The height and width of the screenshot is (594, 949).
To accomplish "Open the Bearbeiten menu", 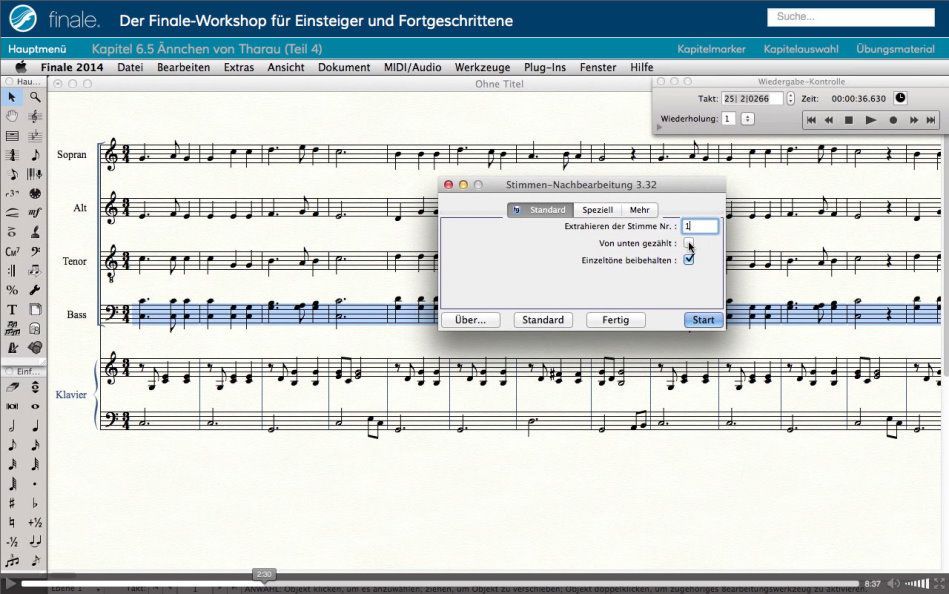I will pyautogui.click(x=183, y=67).
